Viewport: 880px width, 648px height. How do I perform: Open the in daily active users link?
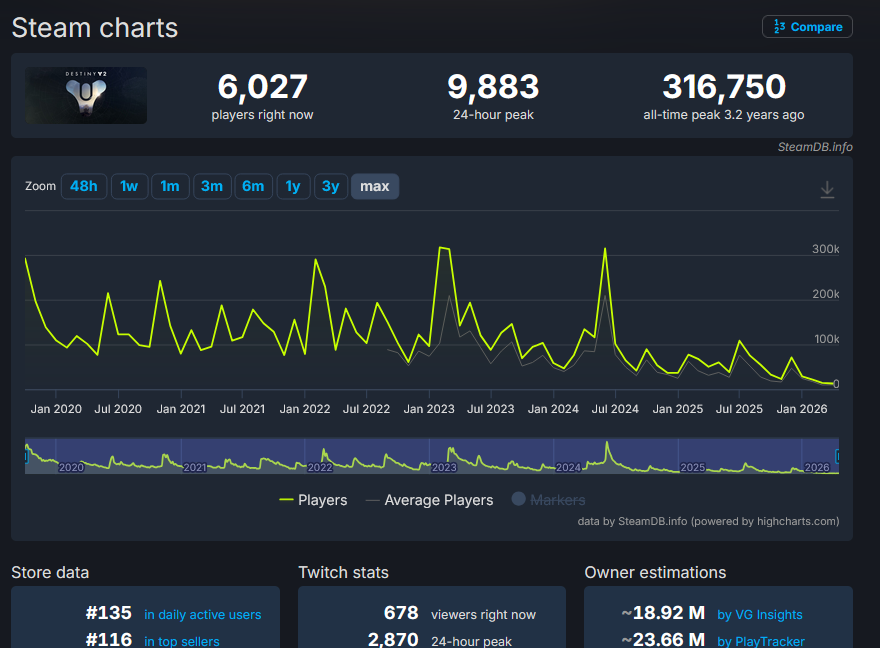click(203, 615)
